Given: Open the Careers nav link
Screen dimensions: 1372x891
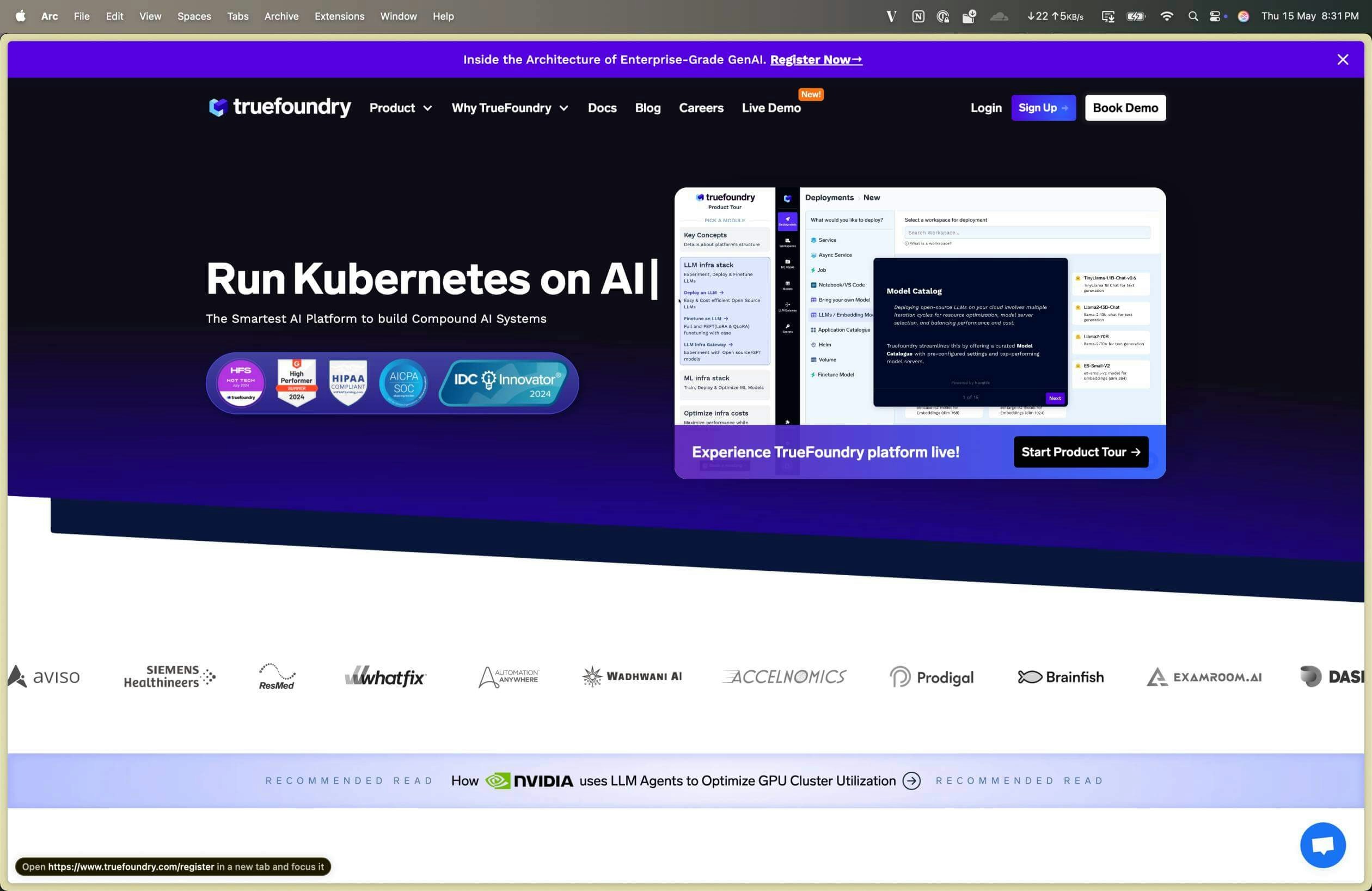Looking at the screenshot, I should 701,108.
